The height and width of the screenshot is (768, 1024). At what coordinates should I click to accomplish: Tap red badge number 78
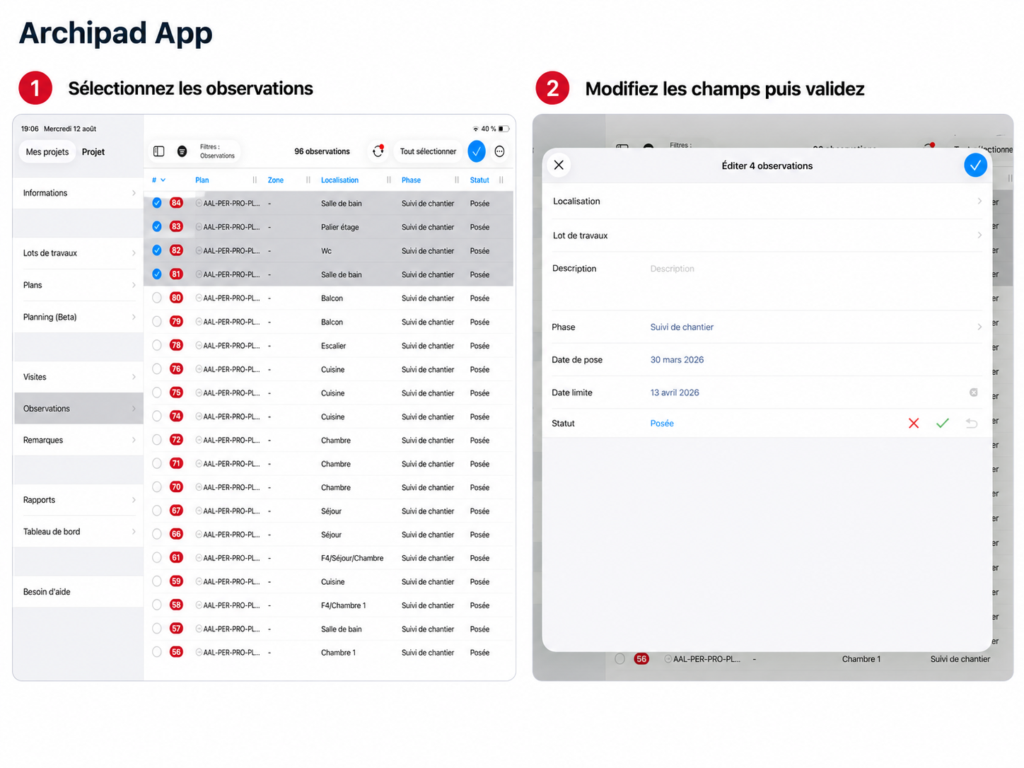point(176,345)
